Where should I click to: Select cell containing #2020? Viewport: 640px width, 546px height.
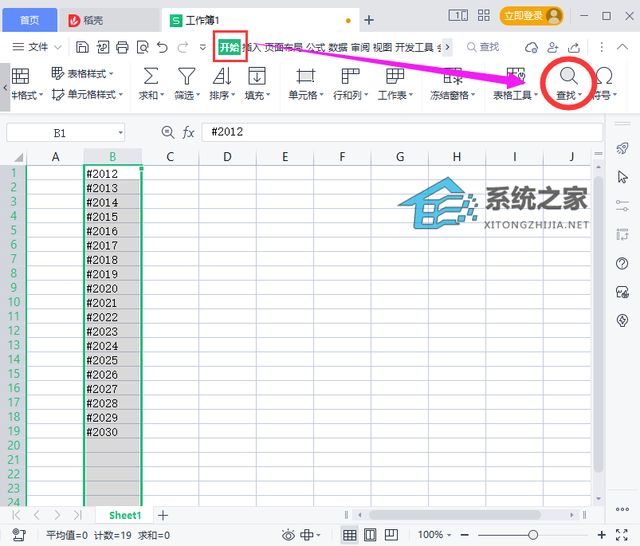pos(113,289)
